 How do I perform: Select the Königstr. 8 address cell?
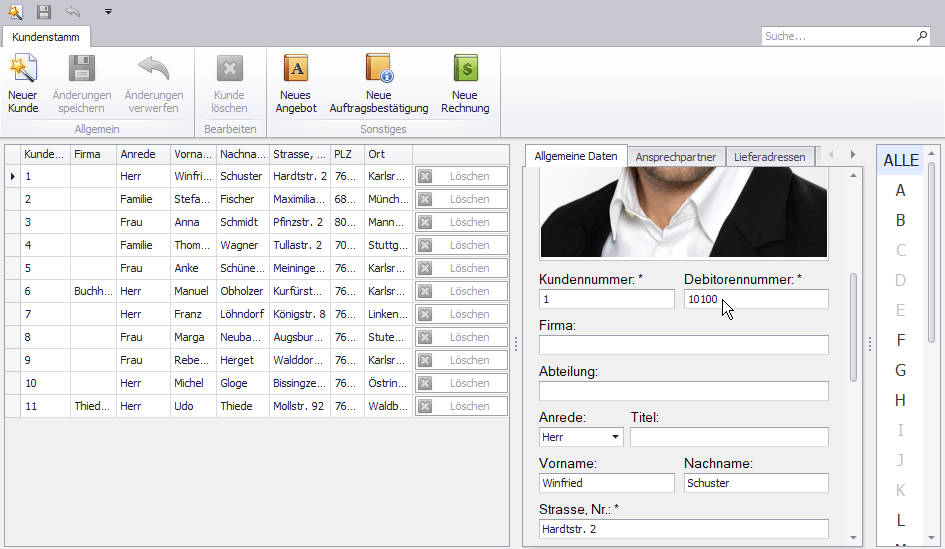click(x=299, y=314)
